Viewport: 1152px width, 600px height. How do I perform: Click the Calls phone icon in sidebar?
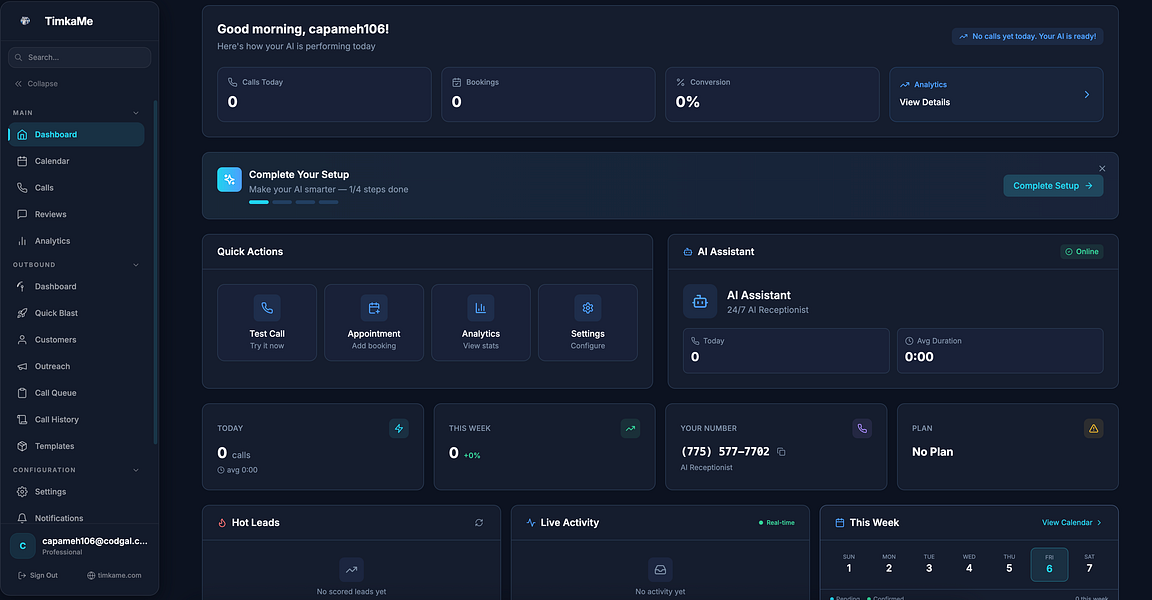(22, 187)
